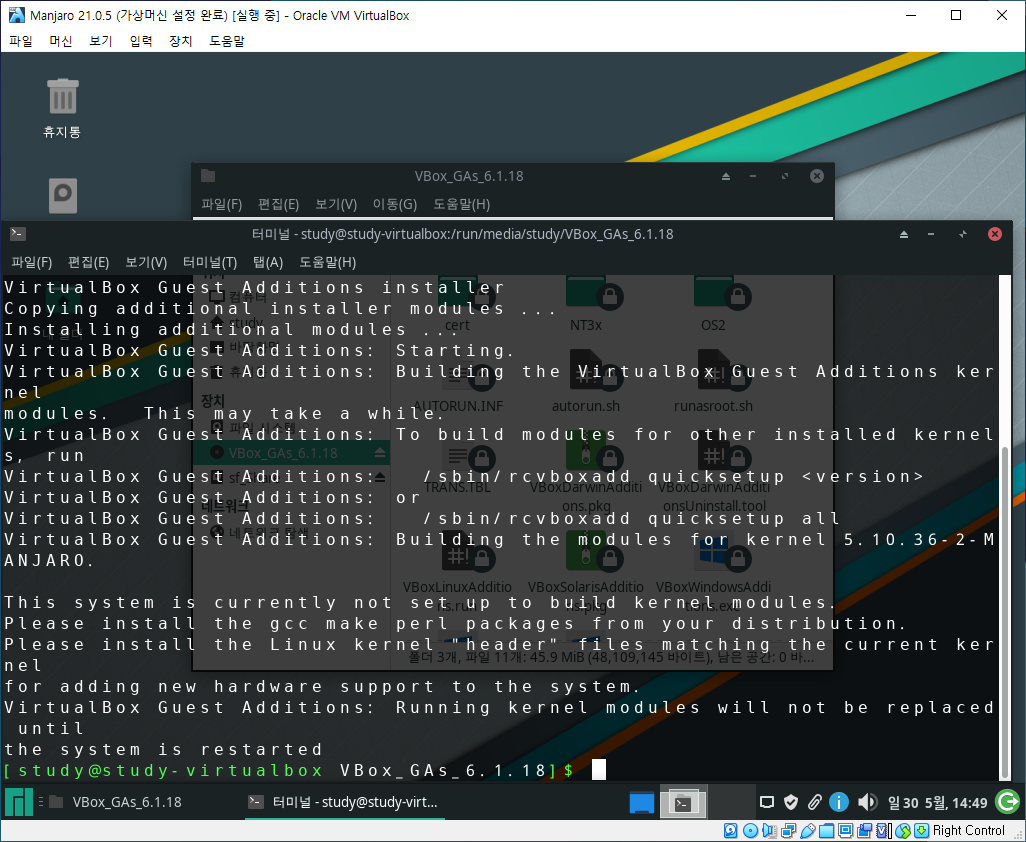The image size is (1026, 842).
Task: Click the terminal vertical scrollbar
Action: coord(1006,613)
